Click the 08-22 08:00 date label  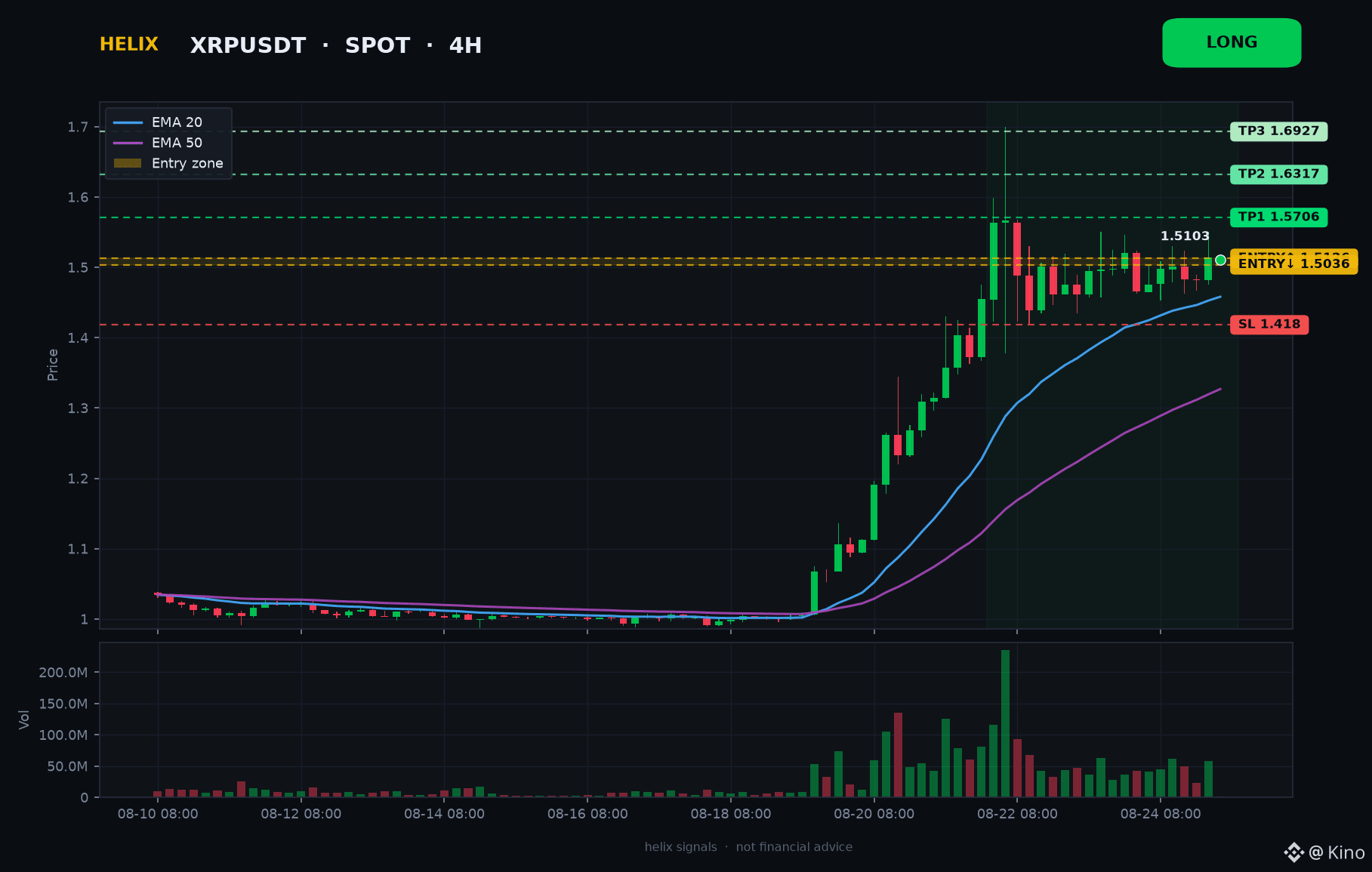coord(1017,814)
